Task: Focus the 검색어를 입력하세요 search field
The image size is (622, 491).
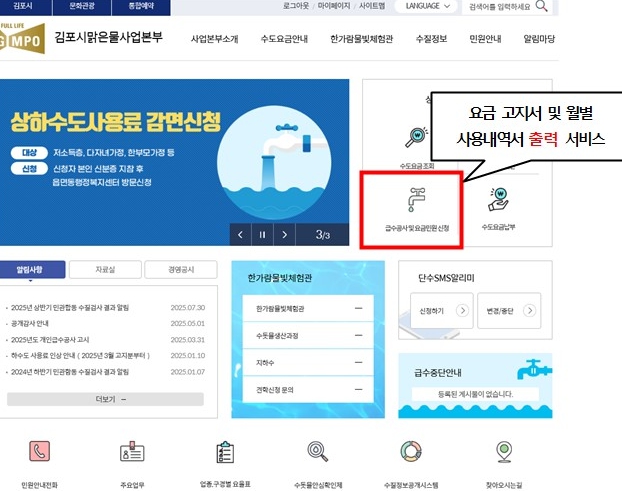Action: [x=499, y=6]
